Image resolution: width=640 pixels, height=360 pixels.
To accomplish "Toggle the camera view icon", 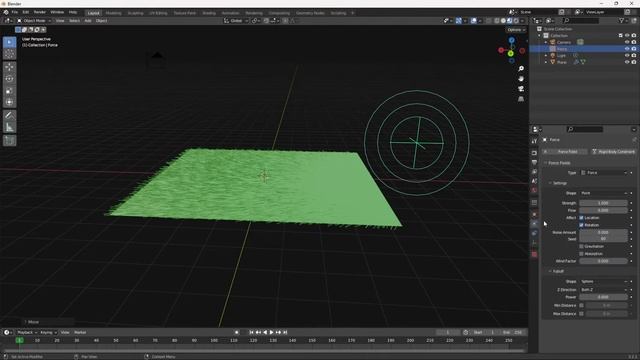I will point(521,89).
